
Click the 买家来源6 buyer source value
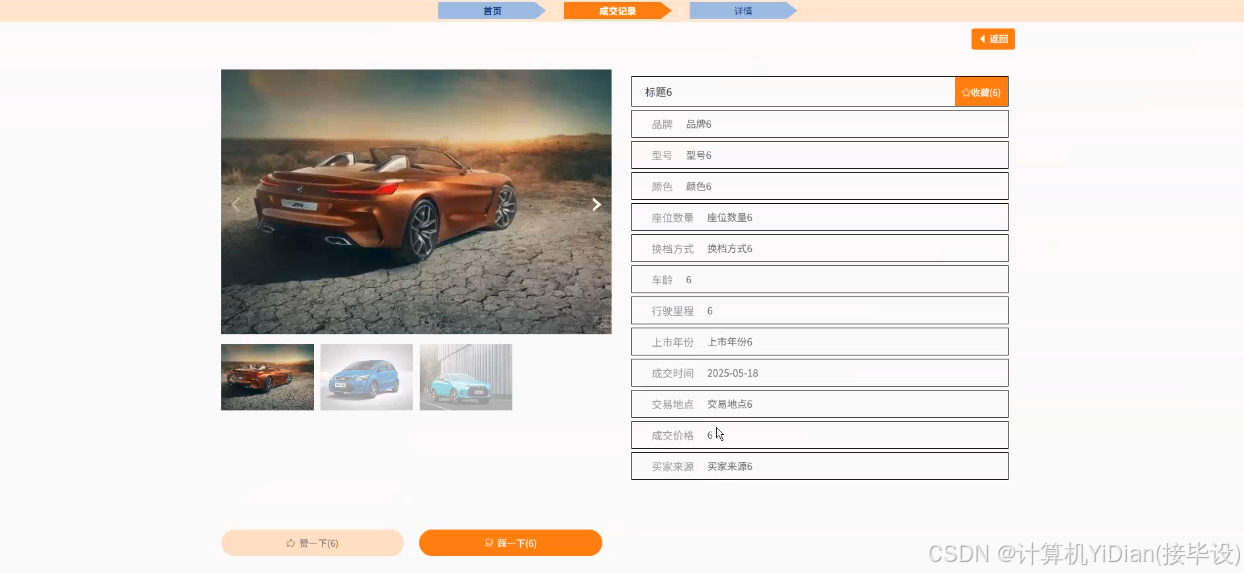pyautogui.click(x=729, y=466)
